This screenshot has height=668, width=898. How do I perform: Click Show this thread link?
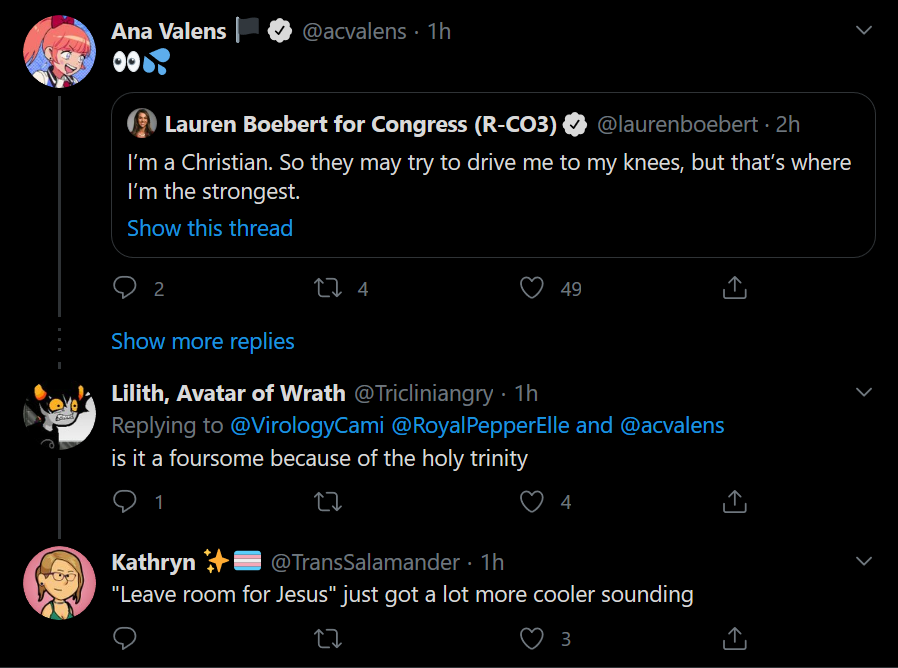tap(210, 228)
